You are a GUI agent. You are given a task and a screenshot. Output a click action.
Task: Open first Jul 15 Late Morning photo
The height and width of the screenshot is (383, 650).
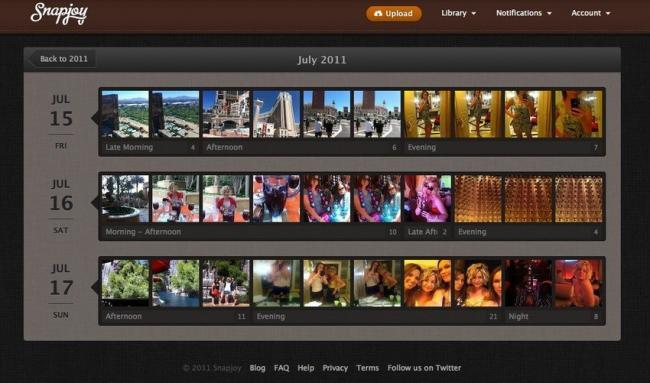pyautogui.click(x=125, y=114)
